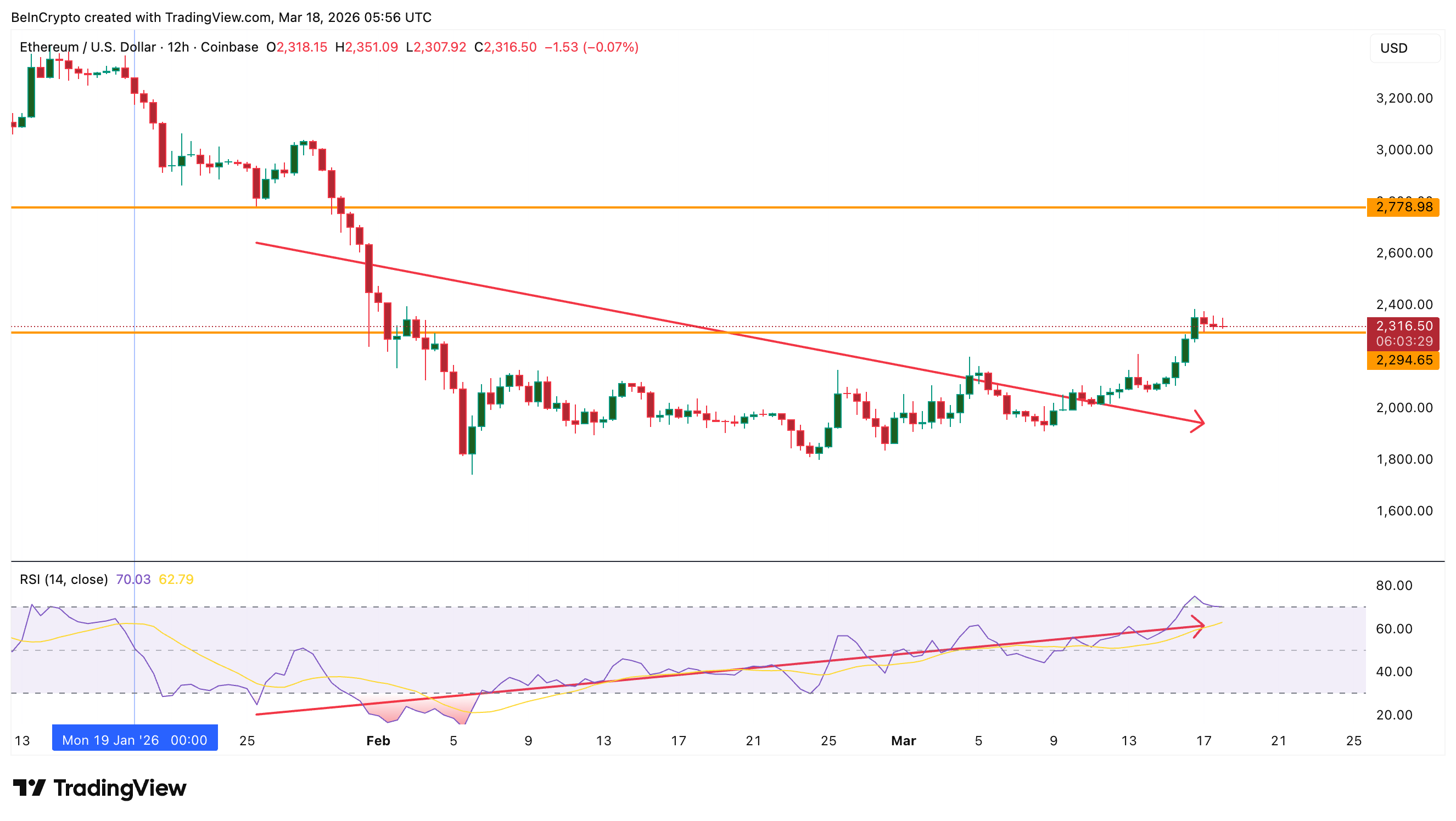Click the red shaded oversold RSI area

click(x=390, y=713)
